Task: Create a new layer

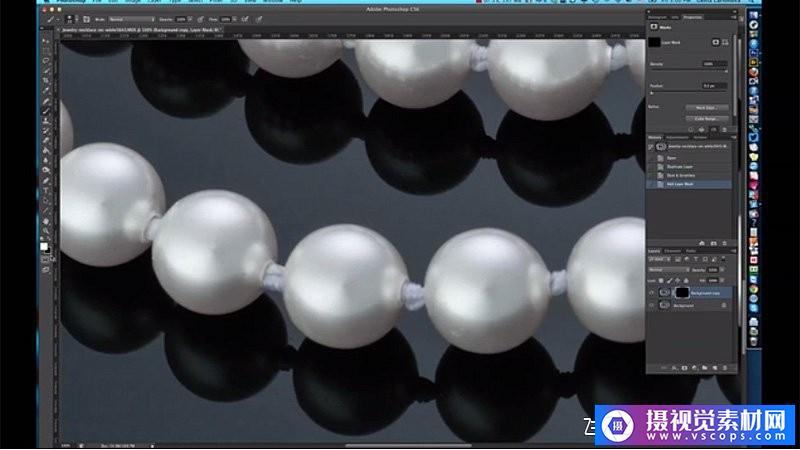Action: (715, 368)
